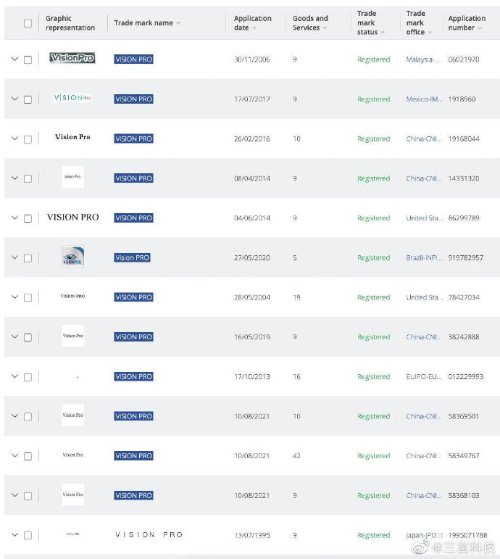The width and height of the screenshot is (500, 559).
Task: Sort by Application number arrow
Action: (479, 28)
